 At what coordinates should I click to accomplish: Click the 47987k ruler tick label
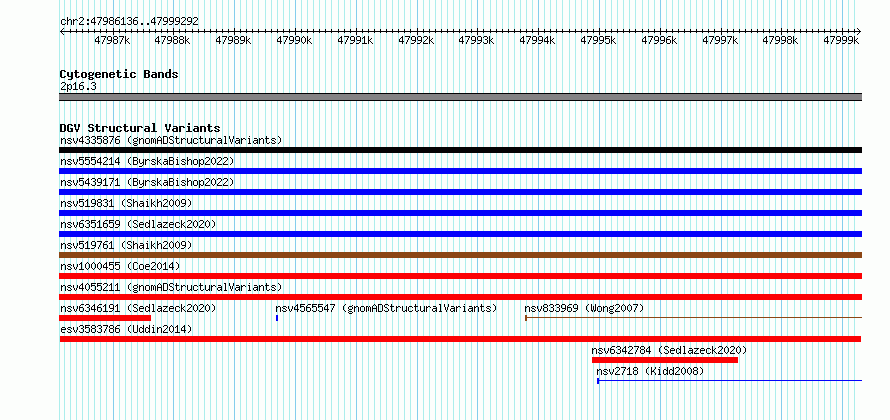coord(112,40)
